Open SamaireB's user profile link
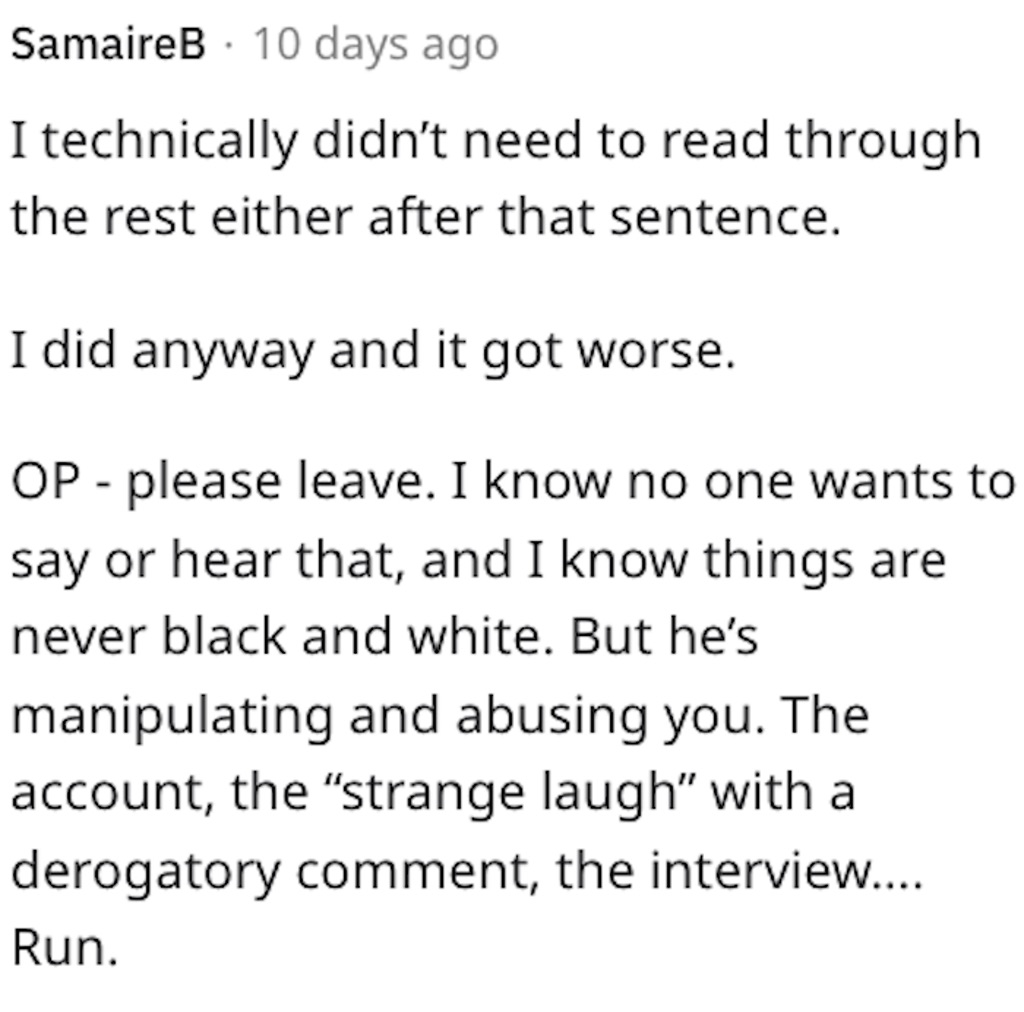Image resolution: width=1024 pixels, height=1012 pixels. coord(108,44)
